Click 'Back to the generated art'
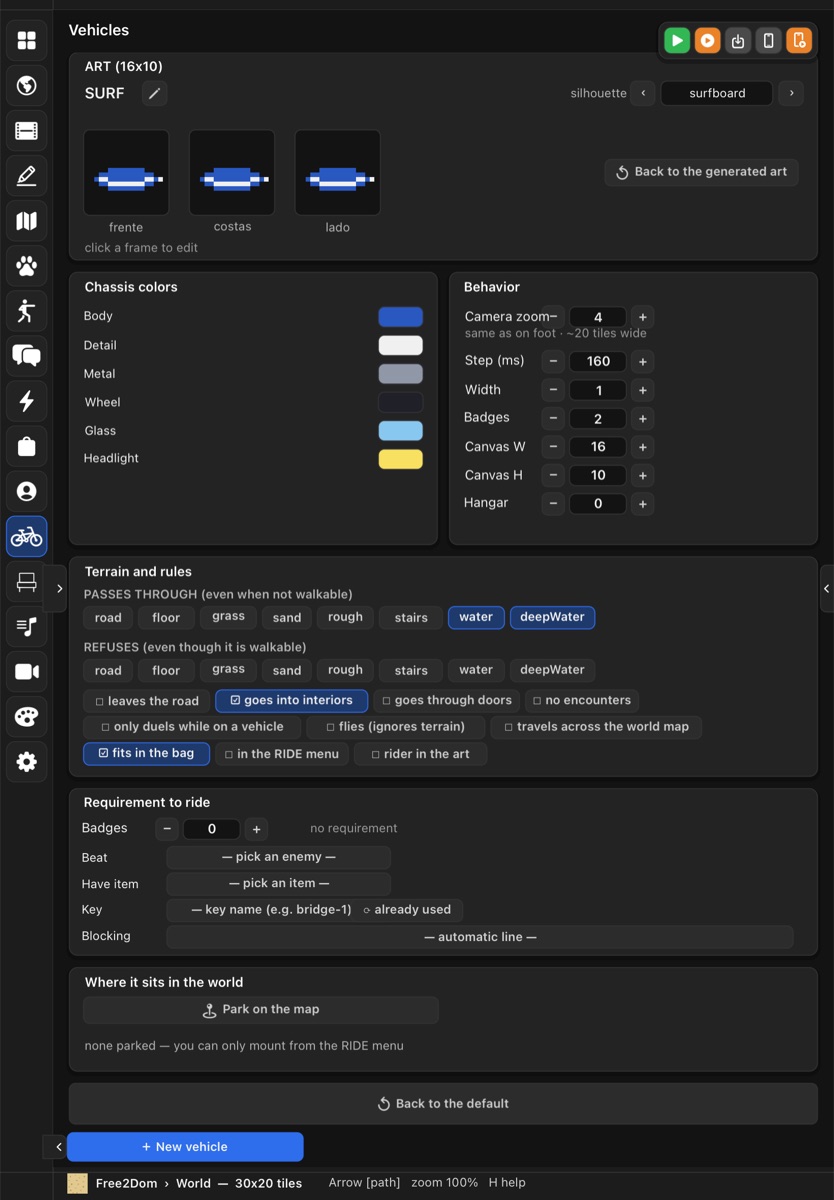The height and width of the screenshot is (1200, 834). click(701, 172)
